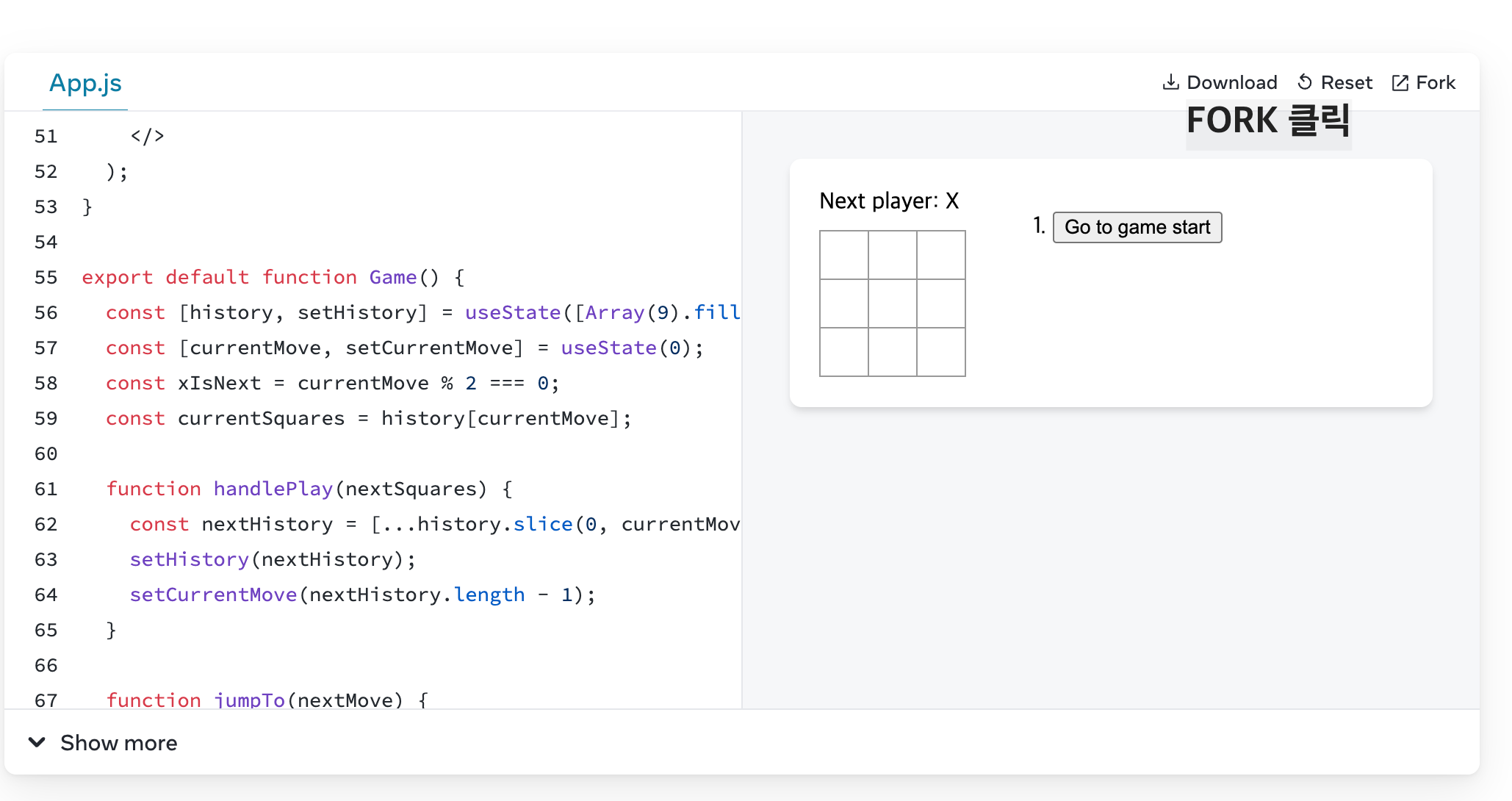
Task: Click the Fork text label
Action: (1436, 82)
